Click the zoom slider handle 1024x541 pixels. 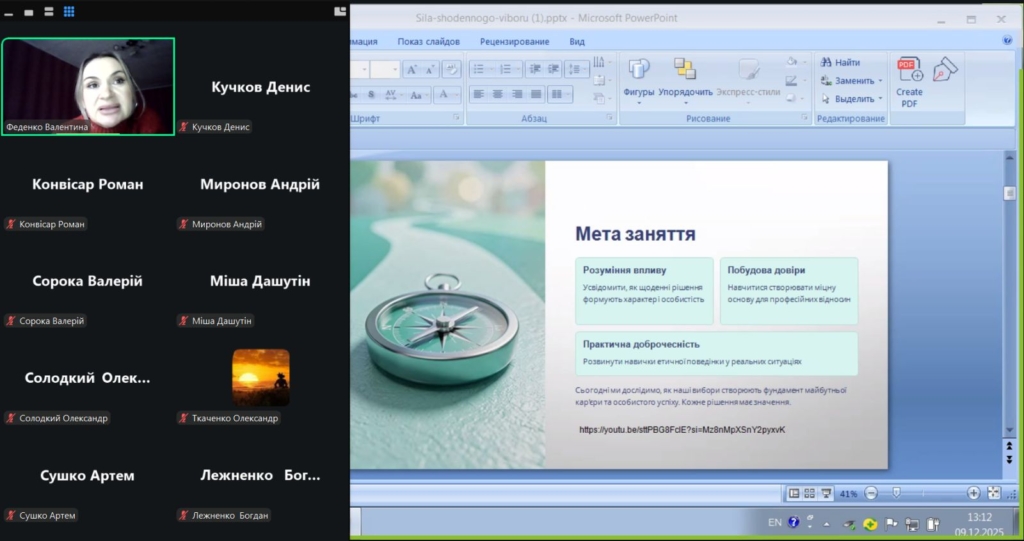coord(896,493)
